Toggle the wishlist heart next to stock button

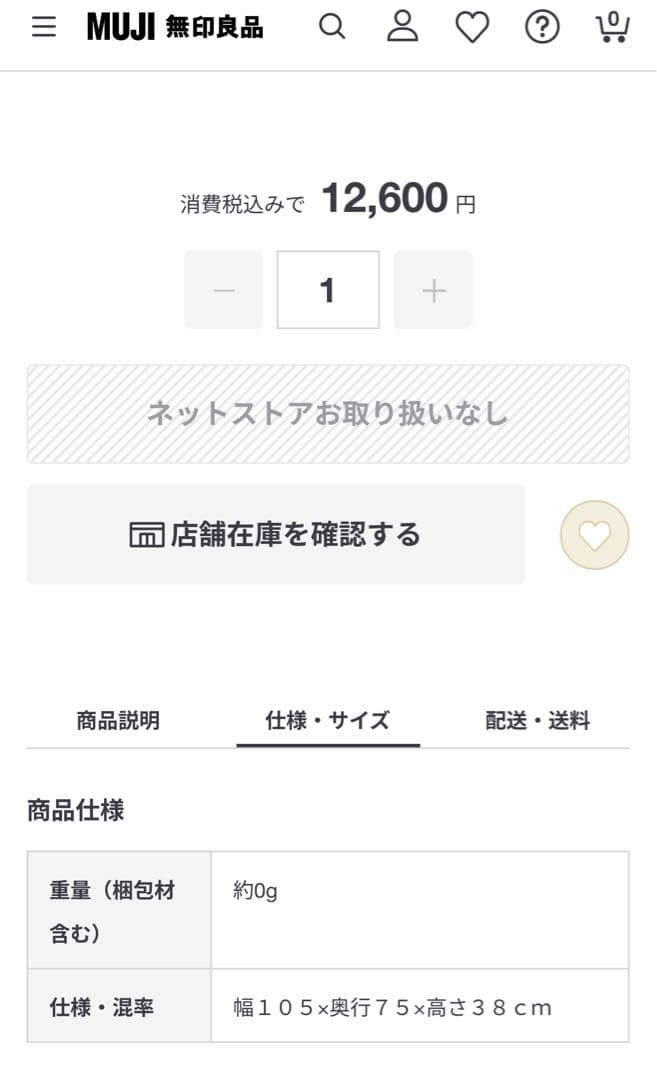pos(595,535)
